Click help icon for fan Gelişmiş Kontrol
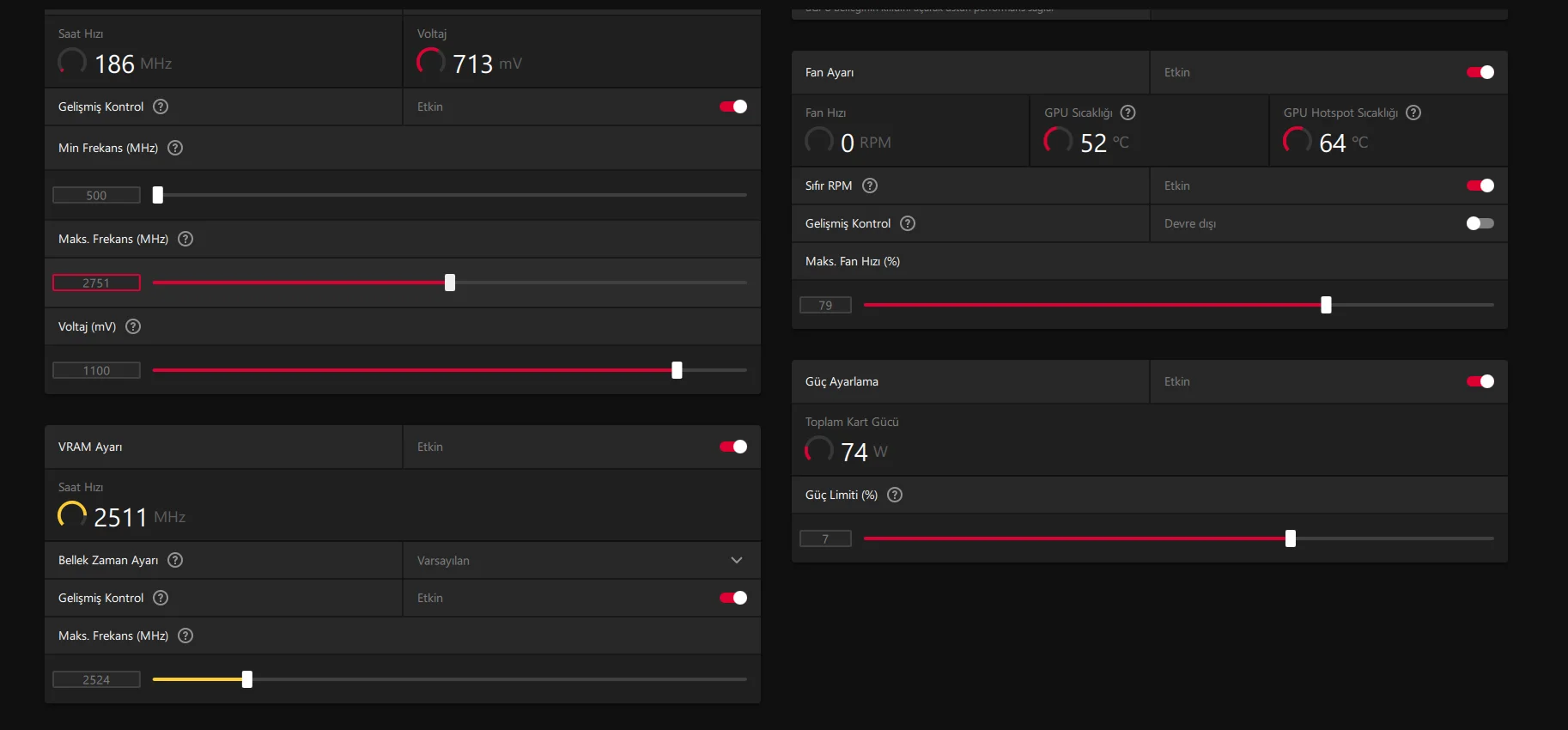This screenshot has width=1568, height=730. click(x=908, y=223)
